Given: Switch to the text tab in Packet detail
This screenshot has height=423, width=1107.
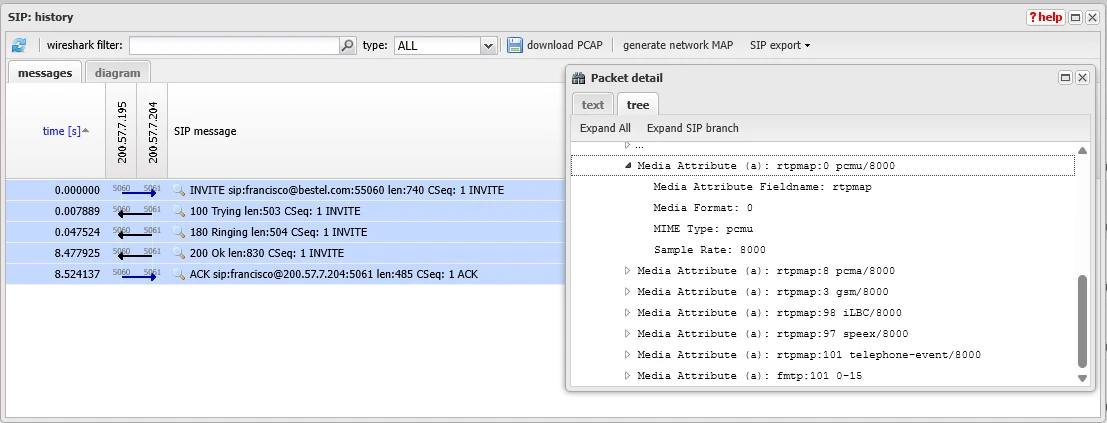Looking at the screenshot, I should click(x=593, y=105).
